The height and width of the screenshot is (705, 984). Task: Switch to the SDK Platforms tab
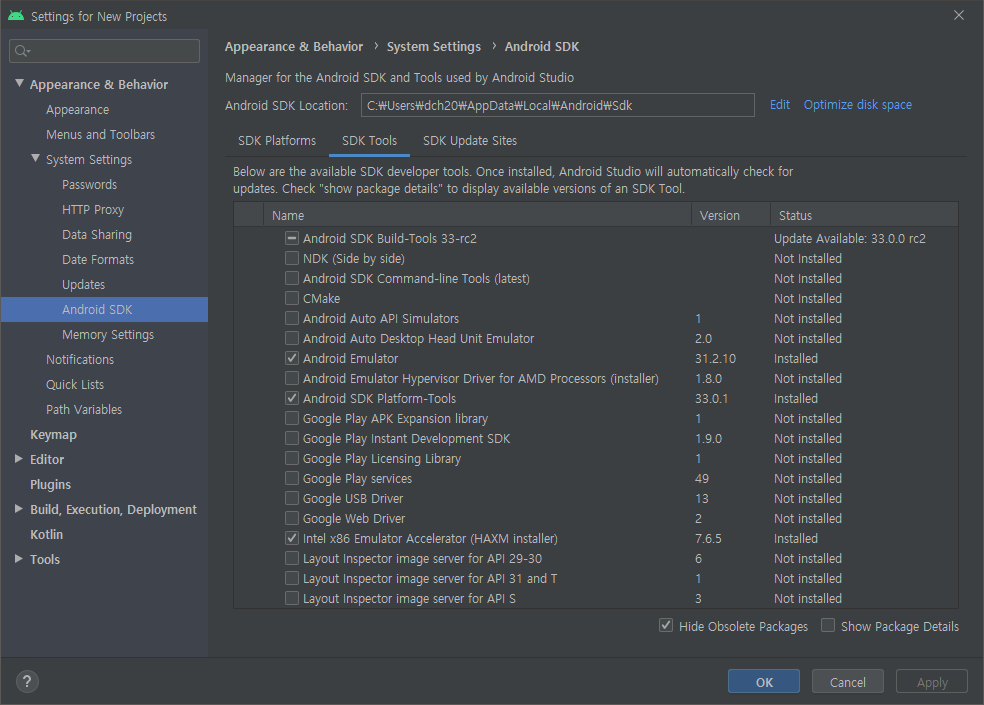click(x=277, y=141)
